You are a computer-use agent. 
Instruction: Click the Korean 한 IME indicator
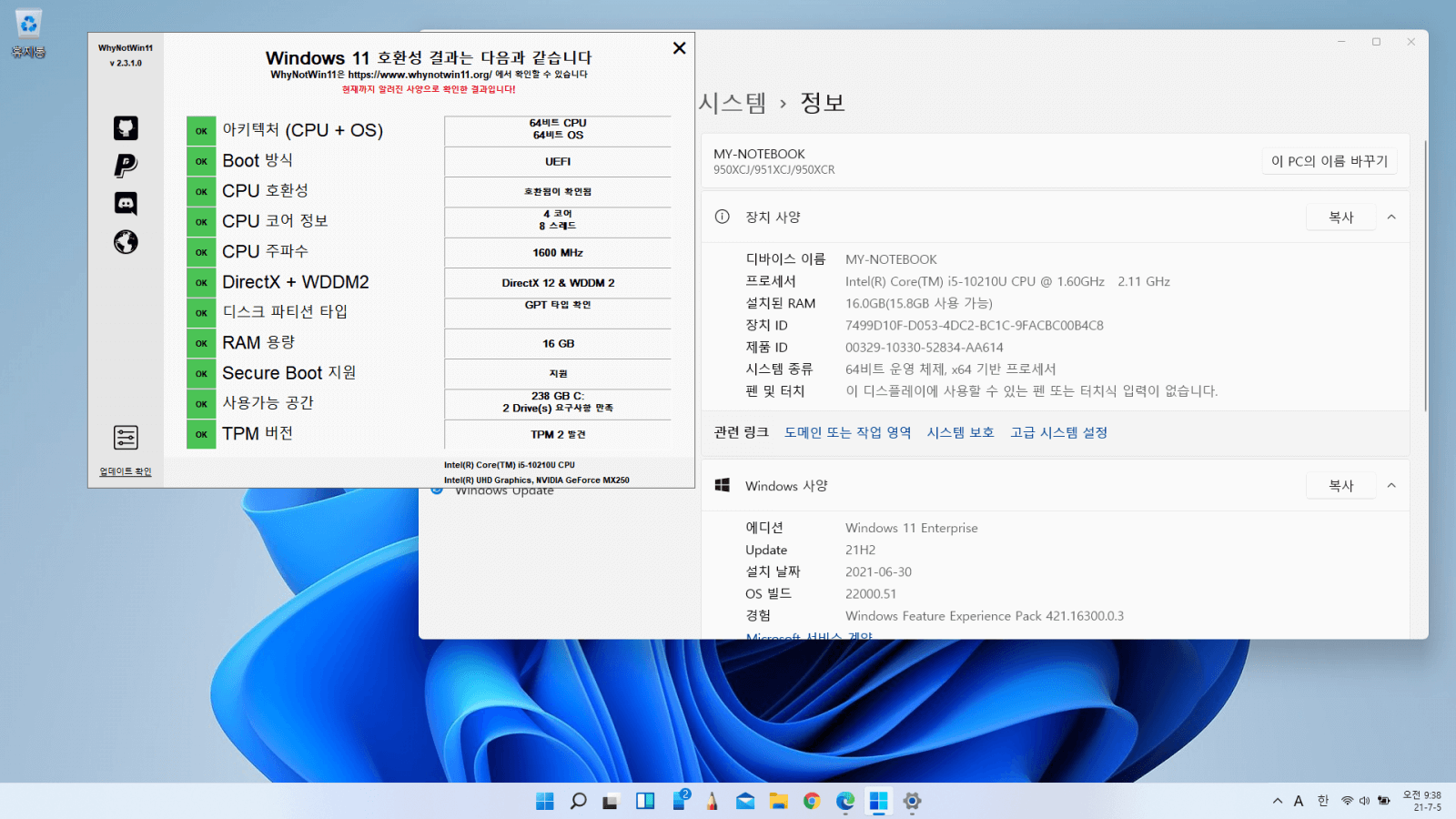point(1323,801)
